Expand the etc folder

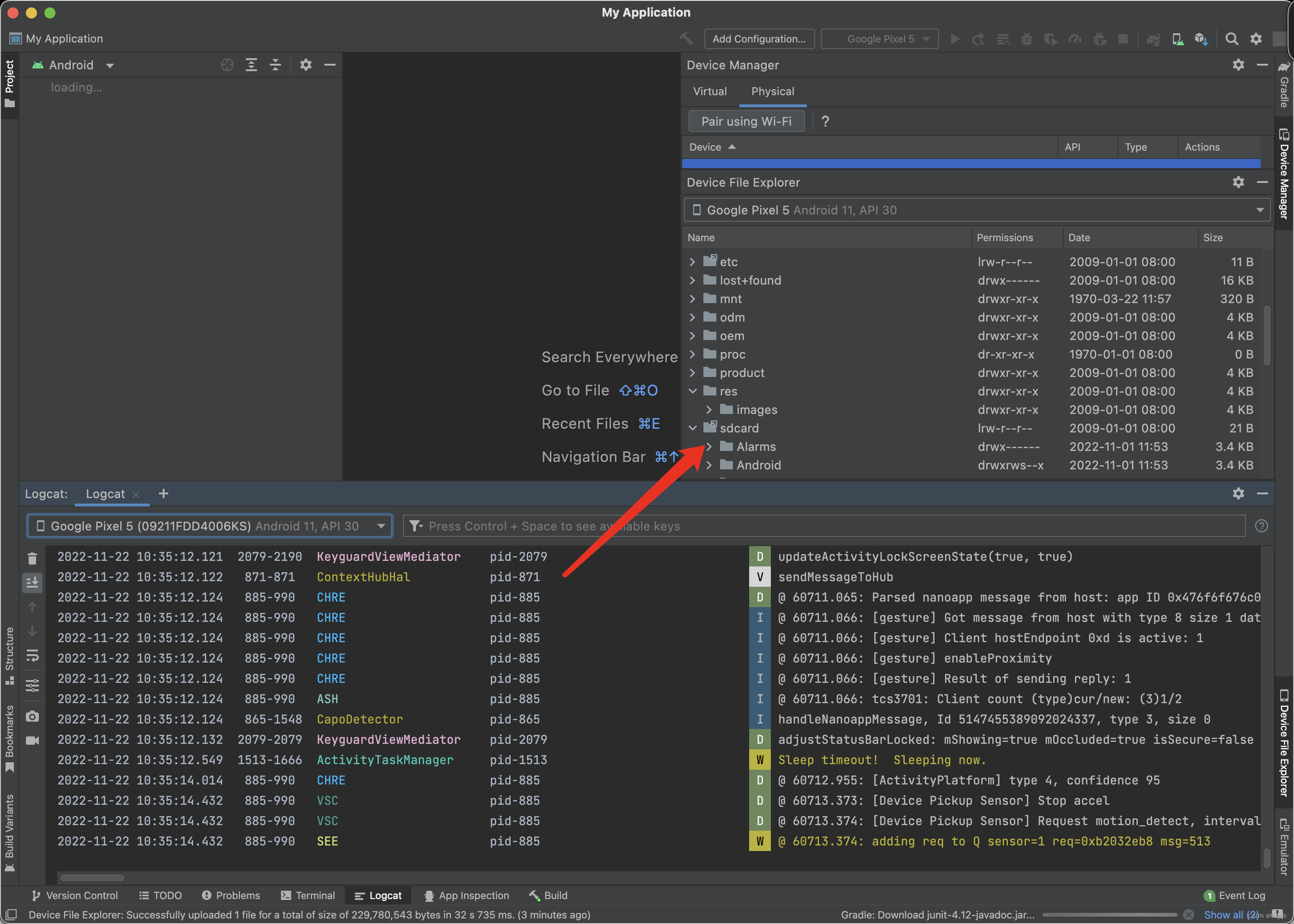pos(693,262)
